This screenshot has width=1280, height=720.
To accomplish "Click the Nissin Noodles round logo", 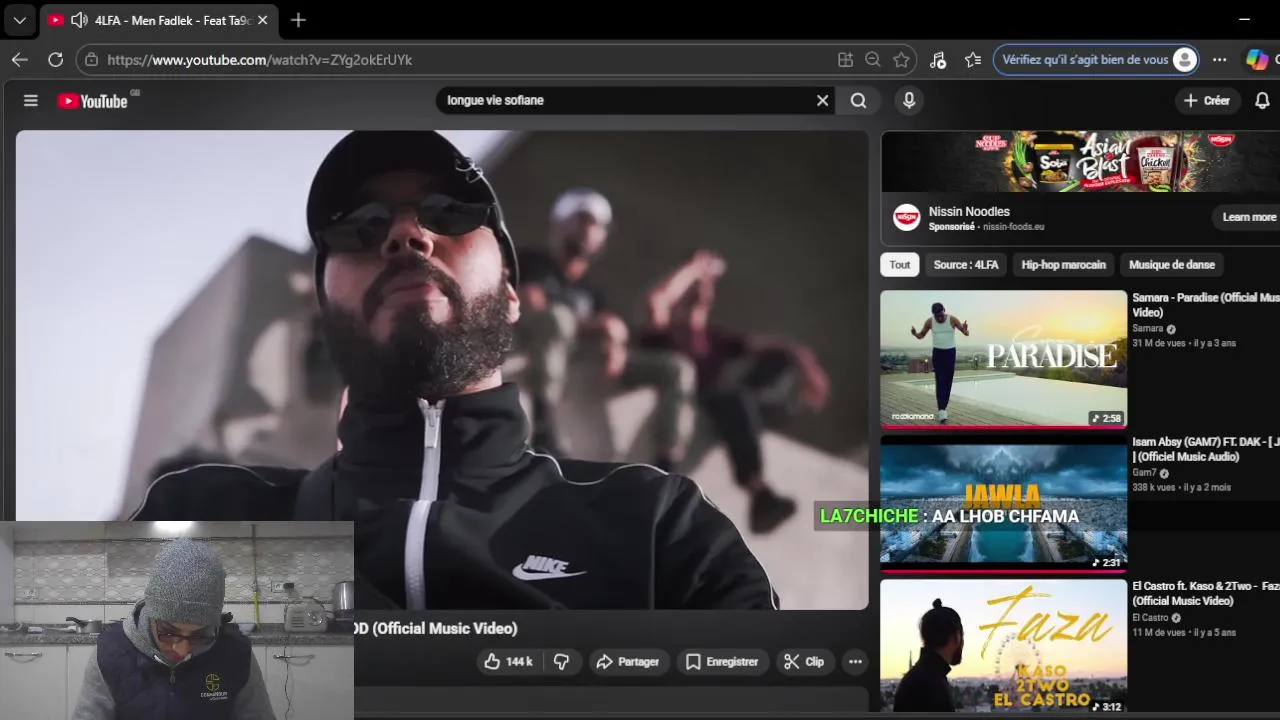I will point(906,217).
